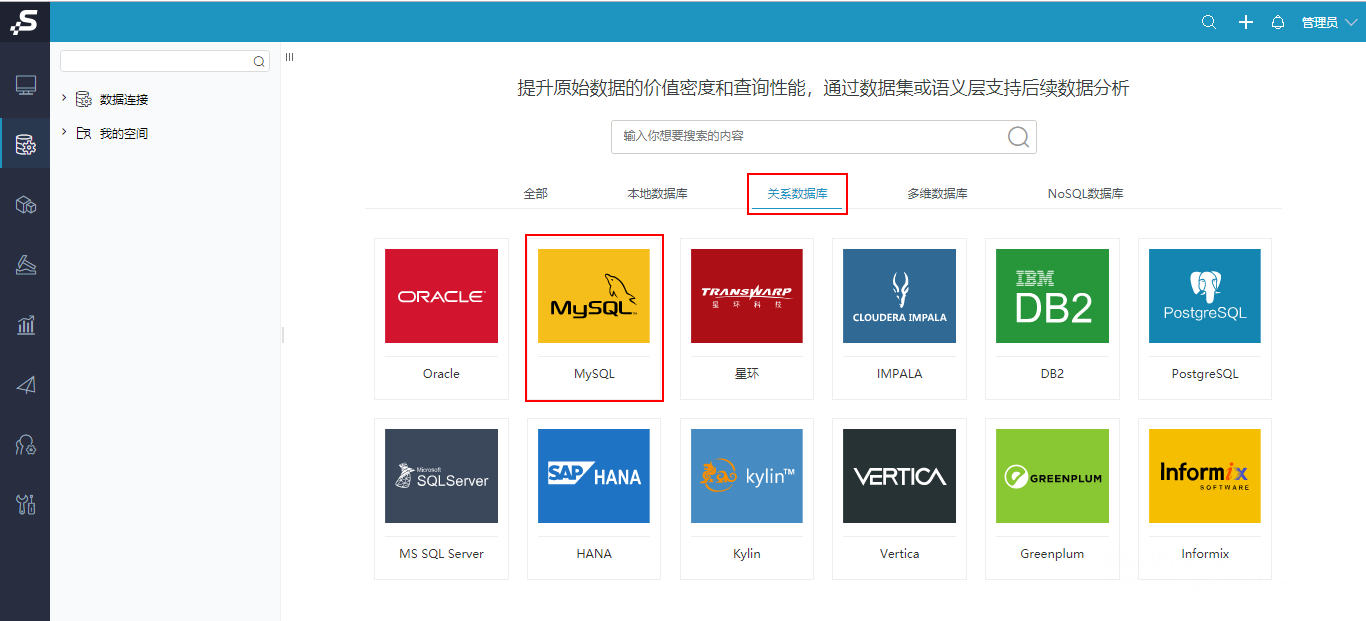1366x621 pixels.
Task: Click the 'MS SQL Server' card label
Action: click(441, 554)
